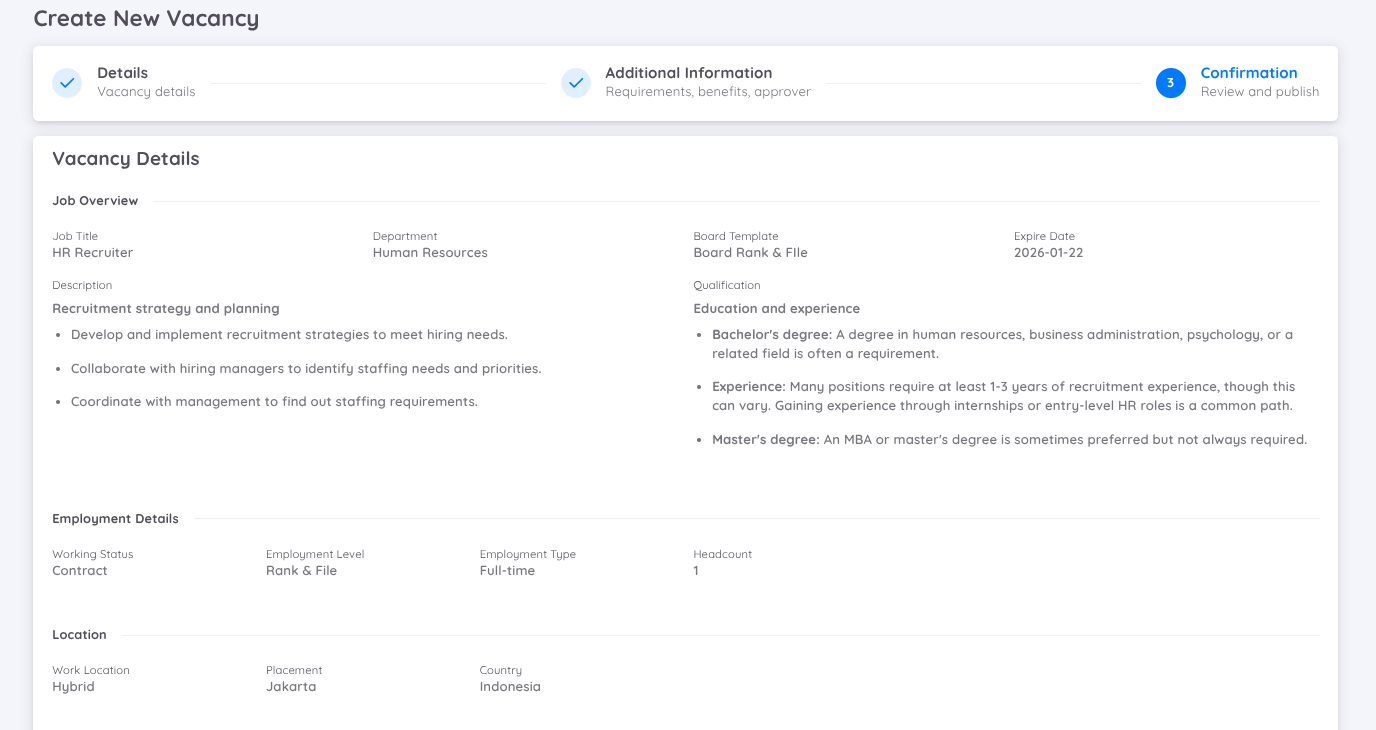The height and width of the screenshot is (730, 1376).
Task: Click the Employment Details section header
Action: coord(115,519)
